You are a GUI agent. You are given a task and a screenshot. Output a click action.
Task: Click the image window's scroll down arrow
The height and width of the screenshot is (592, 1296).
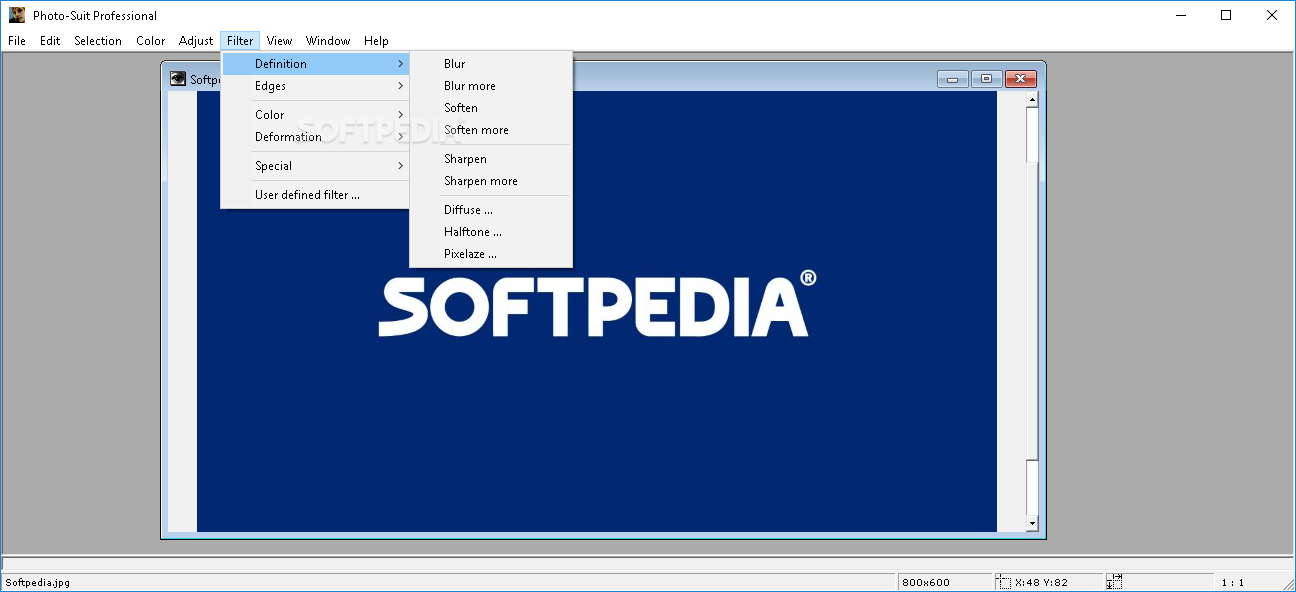(1032, 524)
